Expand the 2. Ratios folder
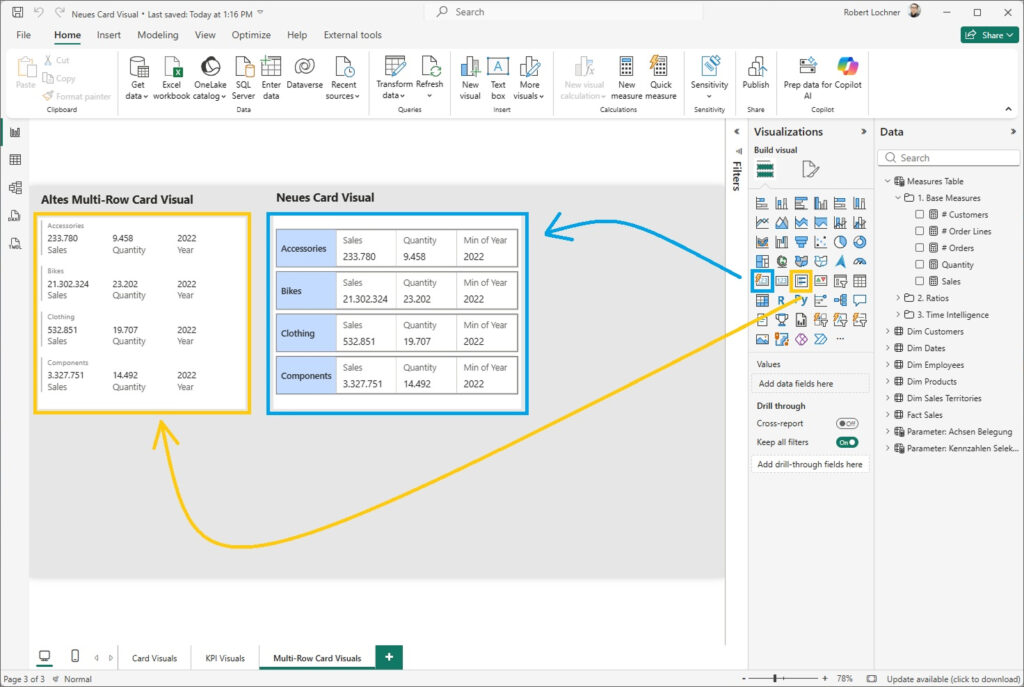The height and width of the screenshot is (687, 1024). pyautogui.click(x=896, y=298)
